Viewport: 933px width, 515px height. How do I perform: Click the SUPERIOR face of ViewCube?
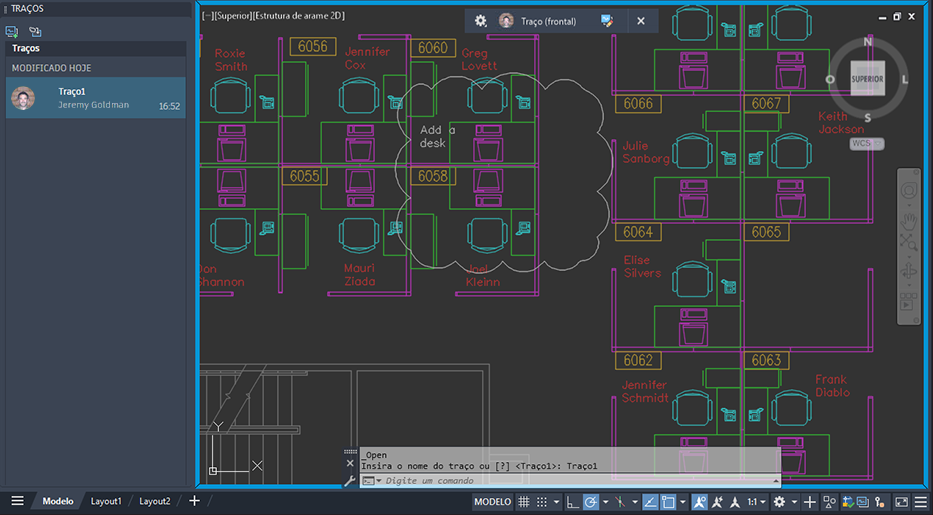click(x=867, y=78)
